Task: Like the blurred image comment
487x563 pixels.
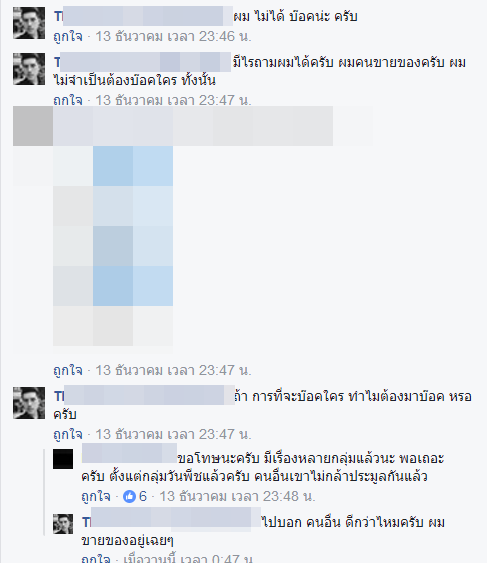Action: click(x=68, y=370)
